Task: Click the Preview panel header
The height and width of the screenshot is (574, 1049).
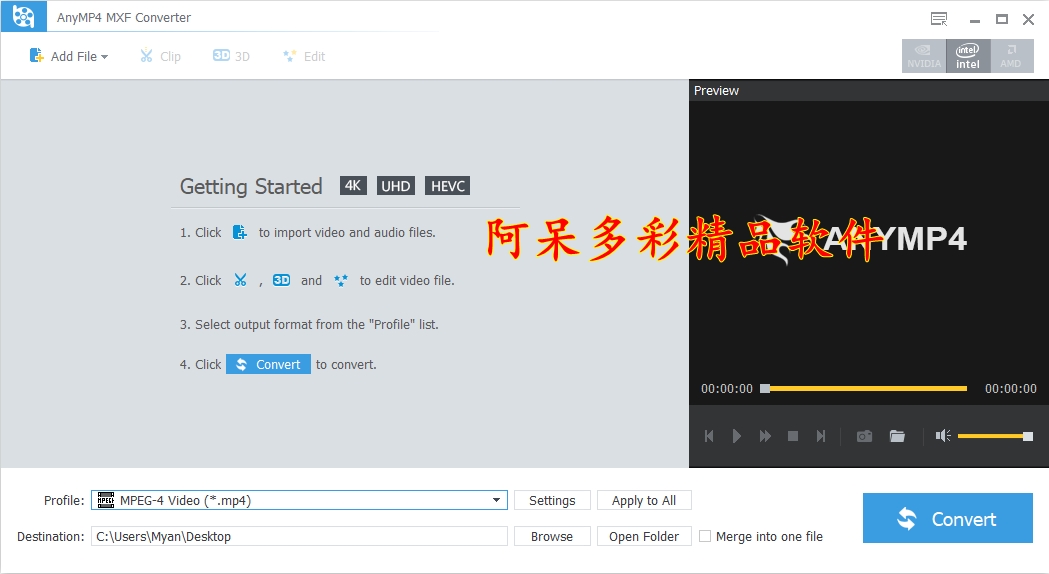Action: click(x=716, y=90)
